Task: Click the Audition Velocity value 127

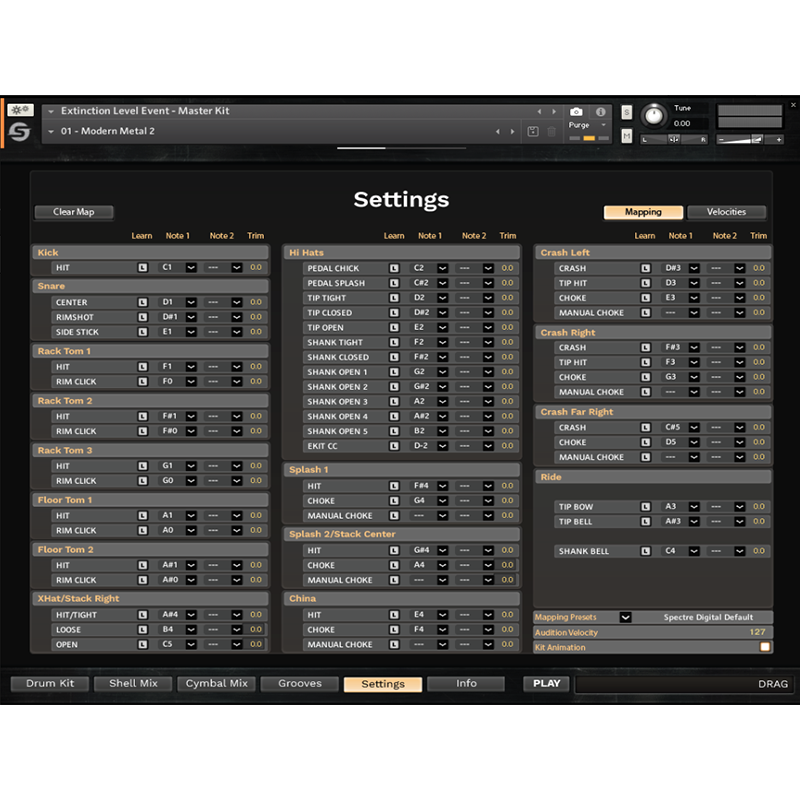Action: coord(757,632)
